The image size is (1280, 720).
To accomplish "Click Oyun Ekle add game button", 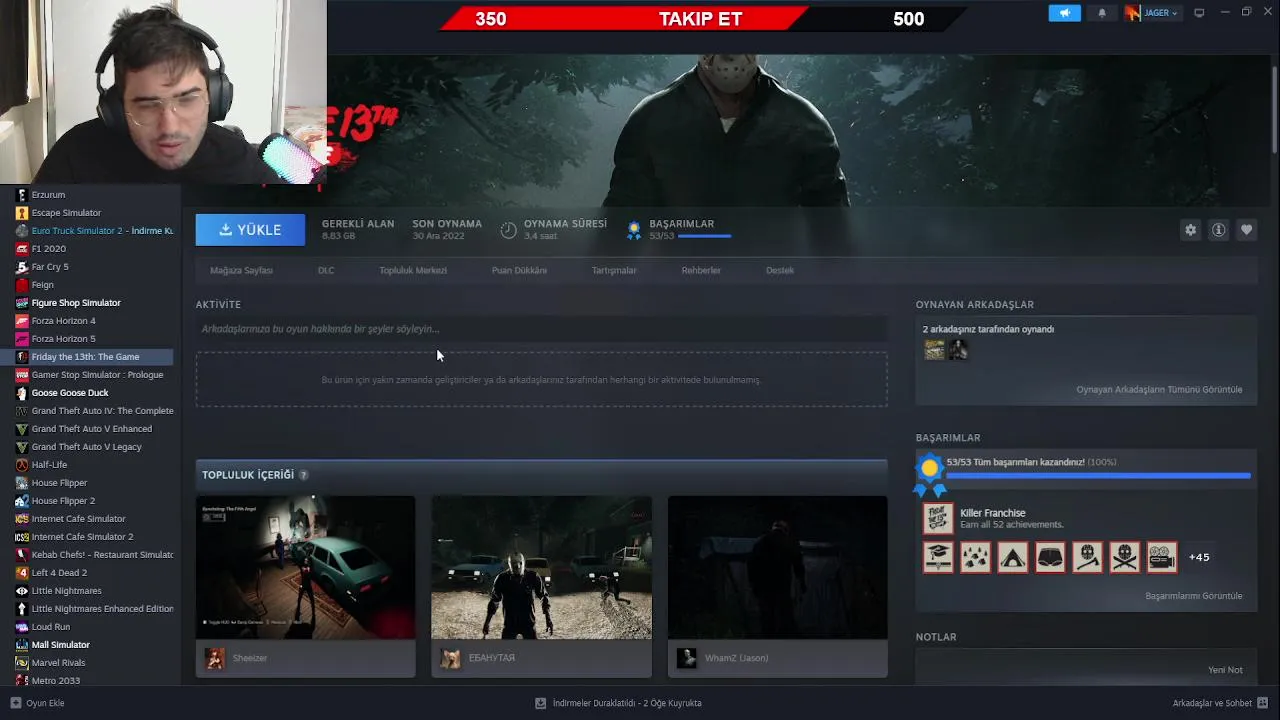I will pos(37,703).
